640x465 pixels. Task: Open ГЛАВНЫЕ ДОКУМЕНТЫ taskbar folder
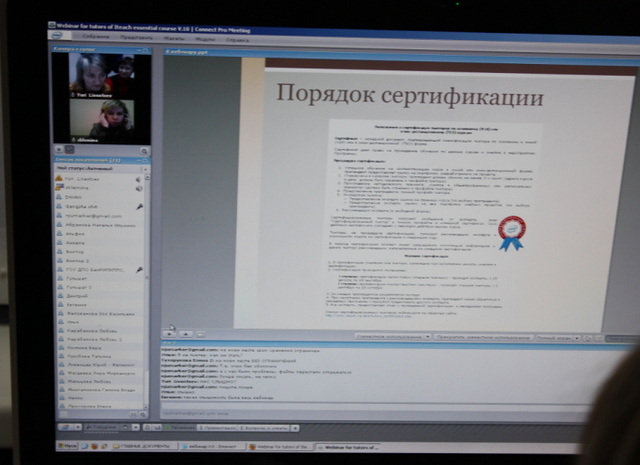[x=143, y=446]
